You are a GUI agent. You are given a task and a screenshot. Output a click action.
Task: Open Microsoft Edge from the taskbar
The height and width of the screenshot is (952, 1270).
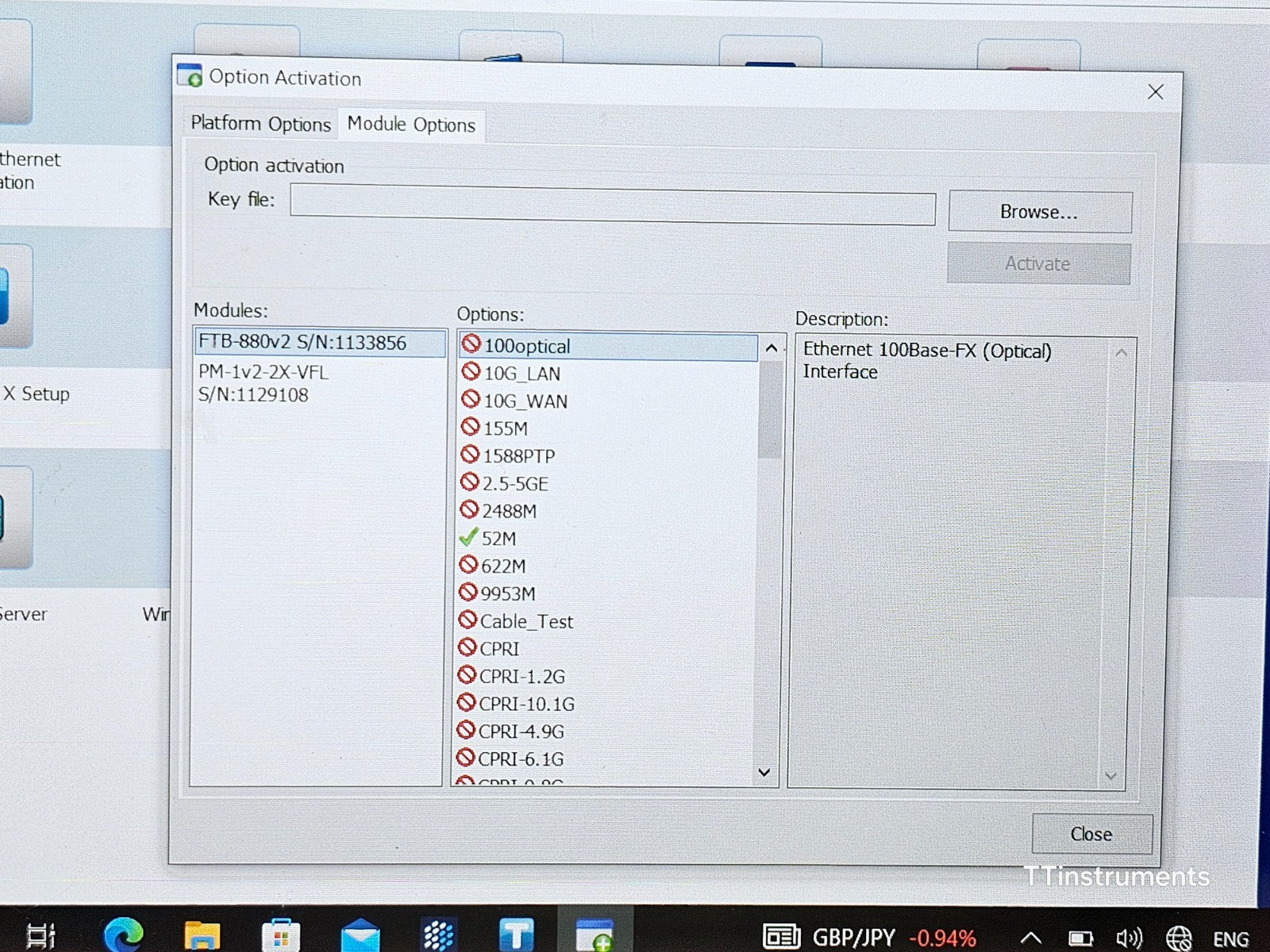(x=124, y=935)
